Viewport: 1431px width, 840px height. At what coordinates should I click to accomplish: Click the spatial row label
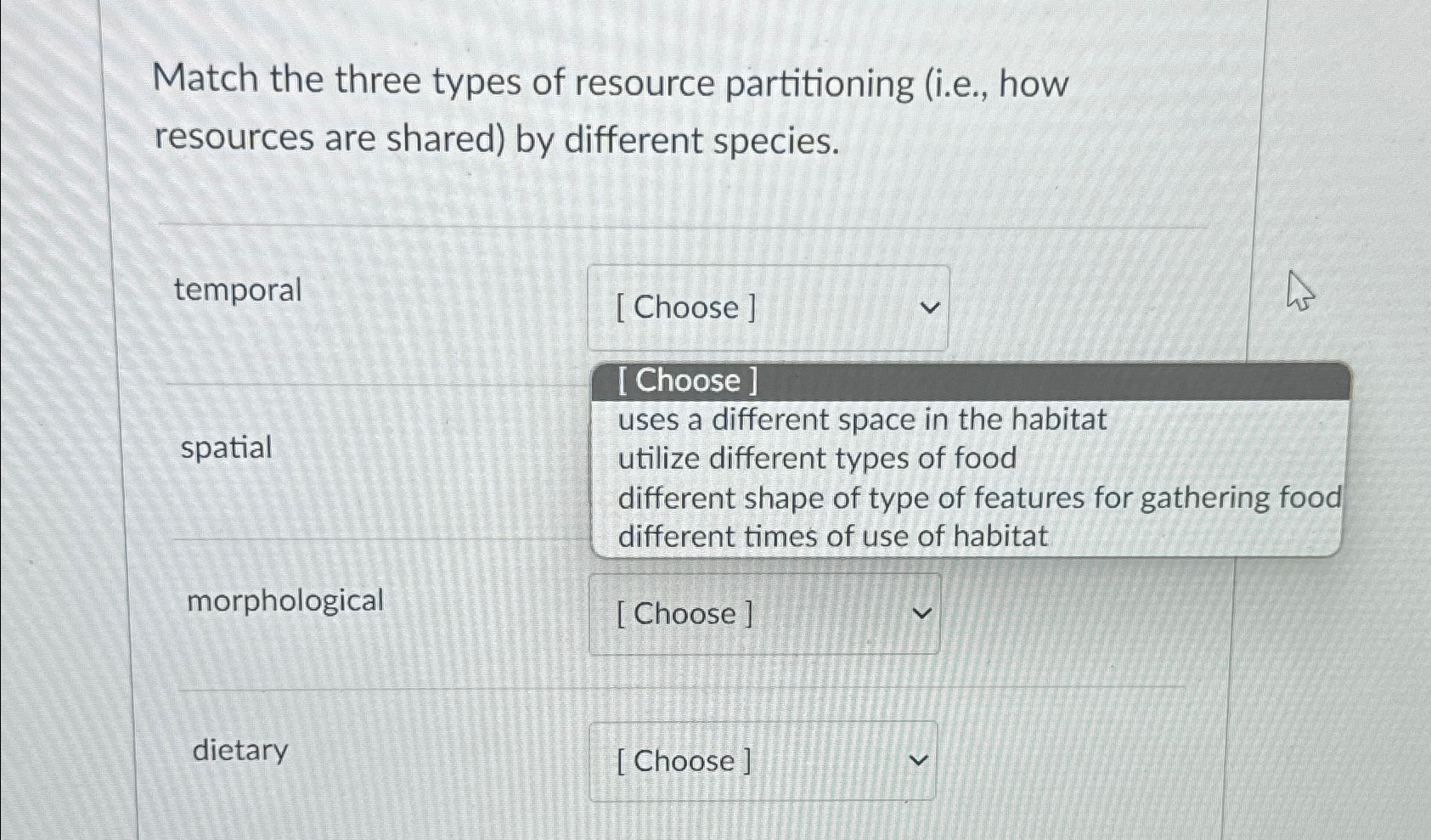[227, 448]
